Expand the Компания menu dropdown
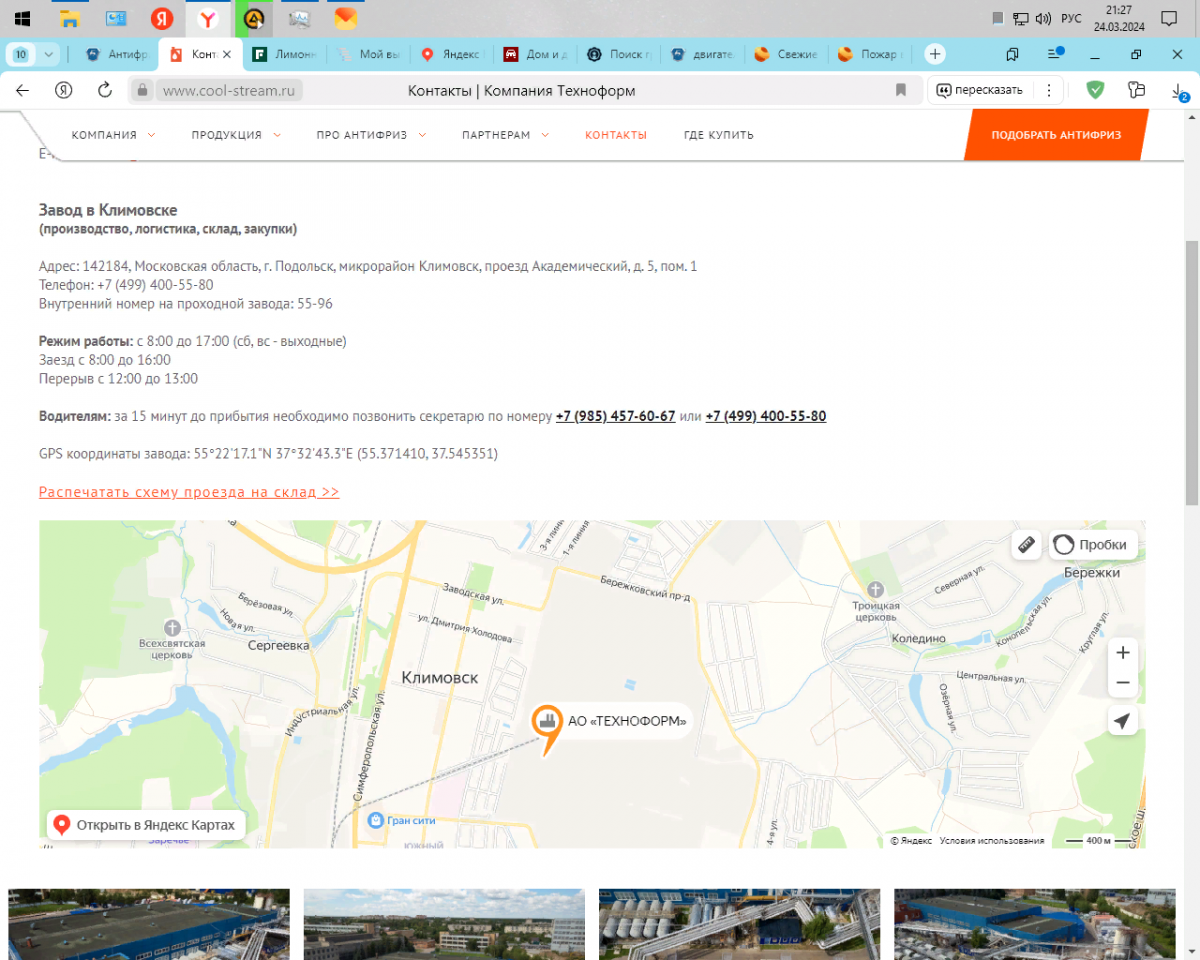Image resolution: width=1200 pixels, height=960 pixels. coord(113,135)
